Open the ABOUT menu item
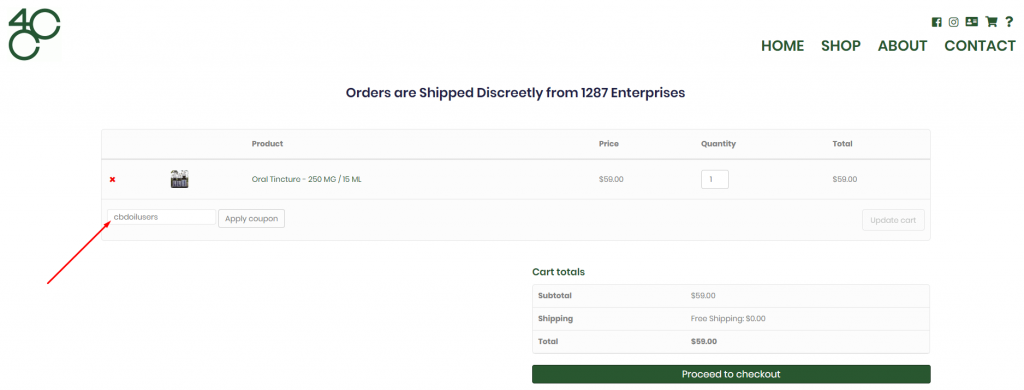This screenshot has height=390, width=1024. [x=903, y=46]
